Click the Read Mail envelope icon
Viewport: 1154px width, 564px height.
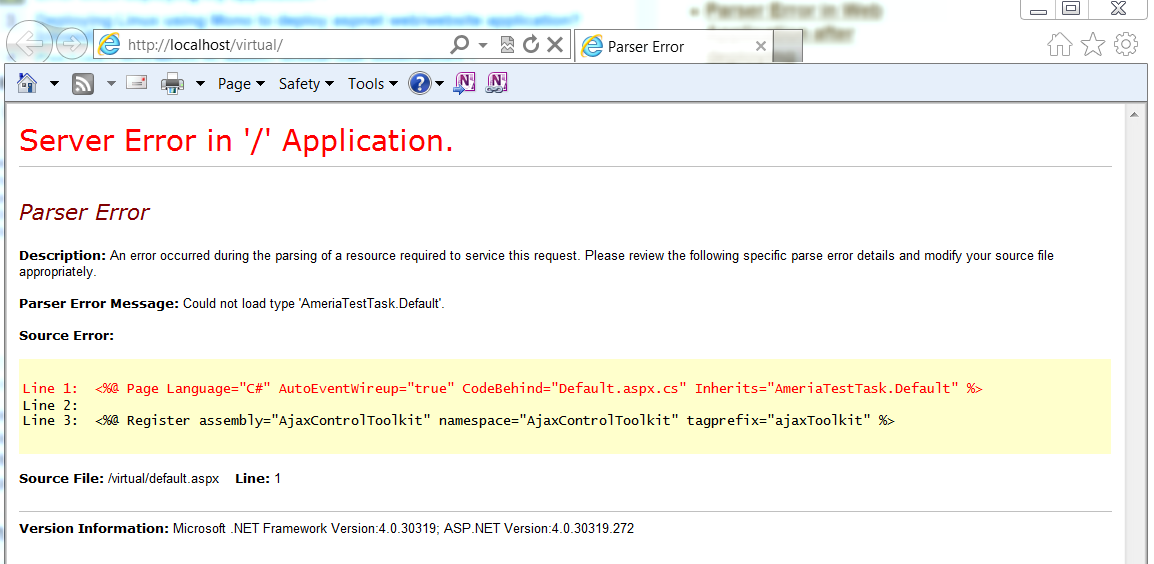[137, 82]
